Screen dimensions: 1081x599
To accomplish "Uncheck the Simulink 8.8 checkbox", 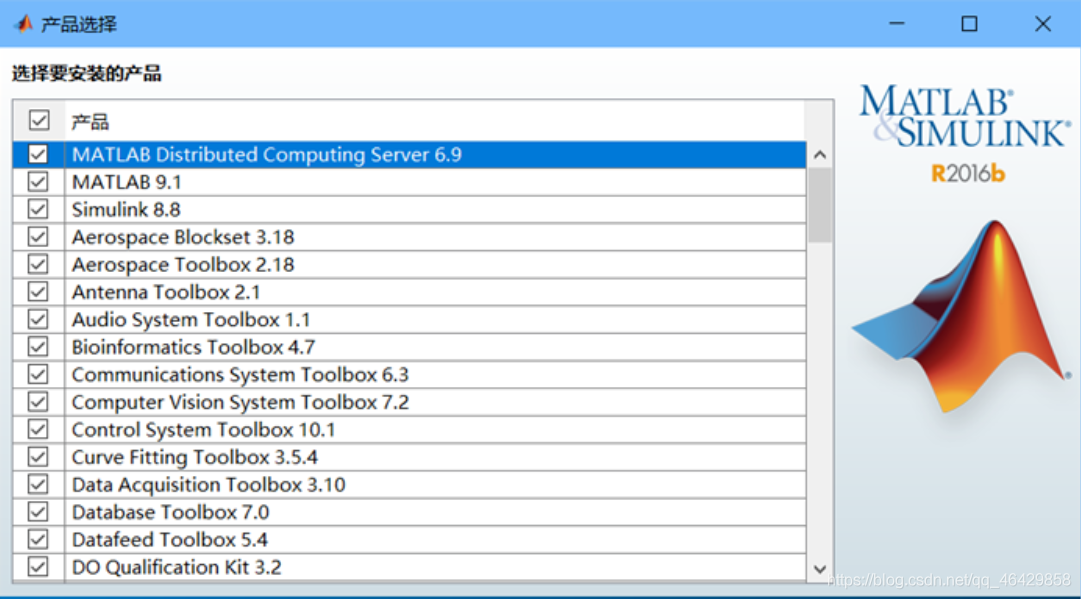I will point(38,210).
